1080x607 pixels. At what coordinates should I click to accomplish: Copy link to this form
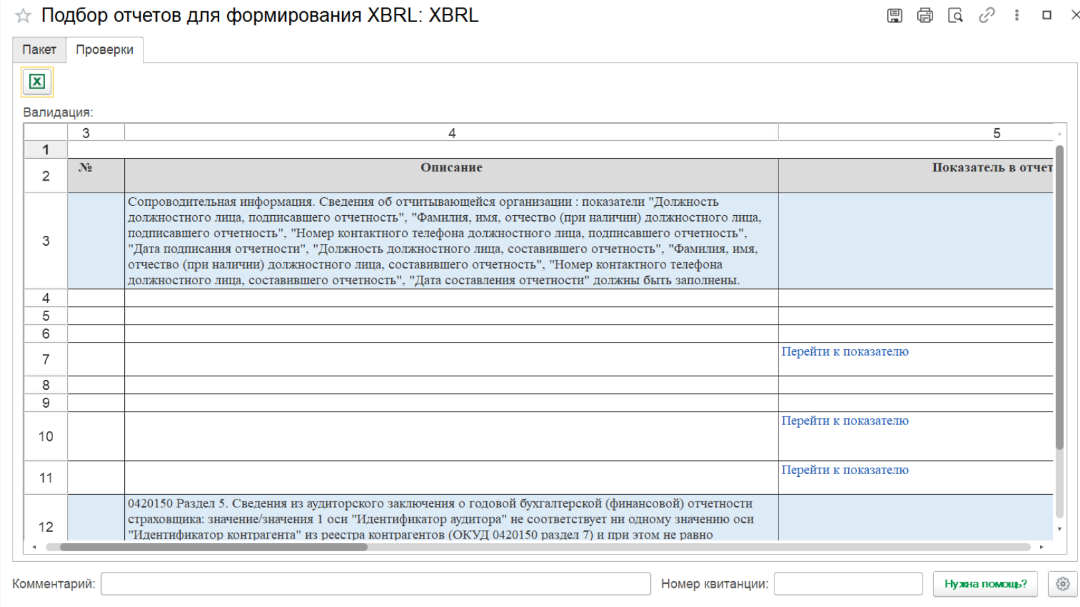pyautogui.click(x=986, y=15)
